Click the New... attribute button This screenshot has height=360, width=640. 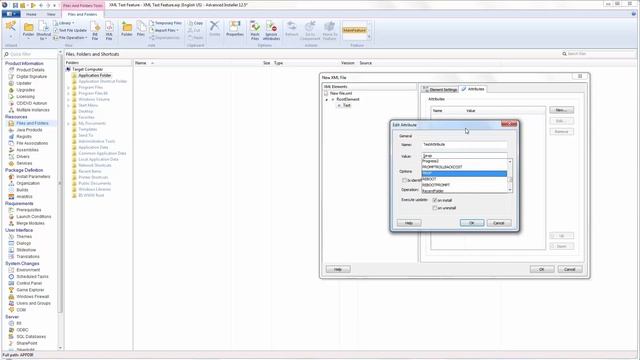561,110
